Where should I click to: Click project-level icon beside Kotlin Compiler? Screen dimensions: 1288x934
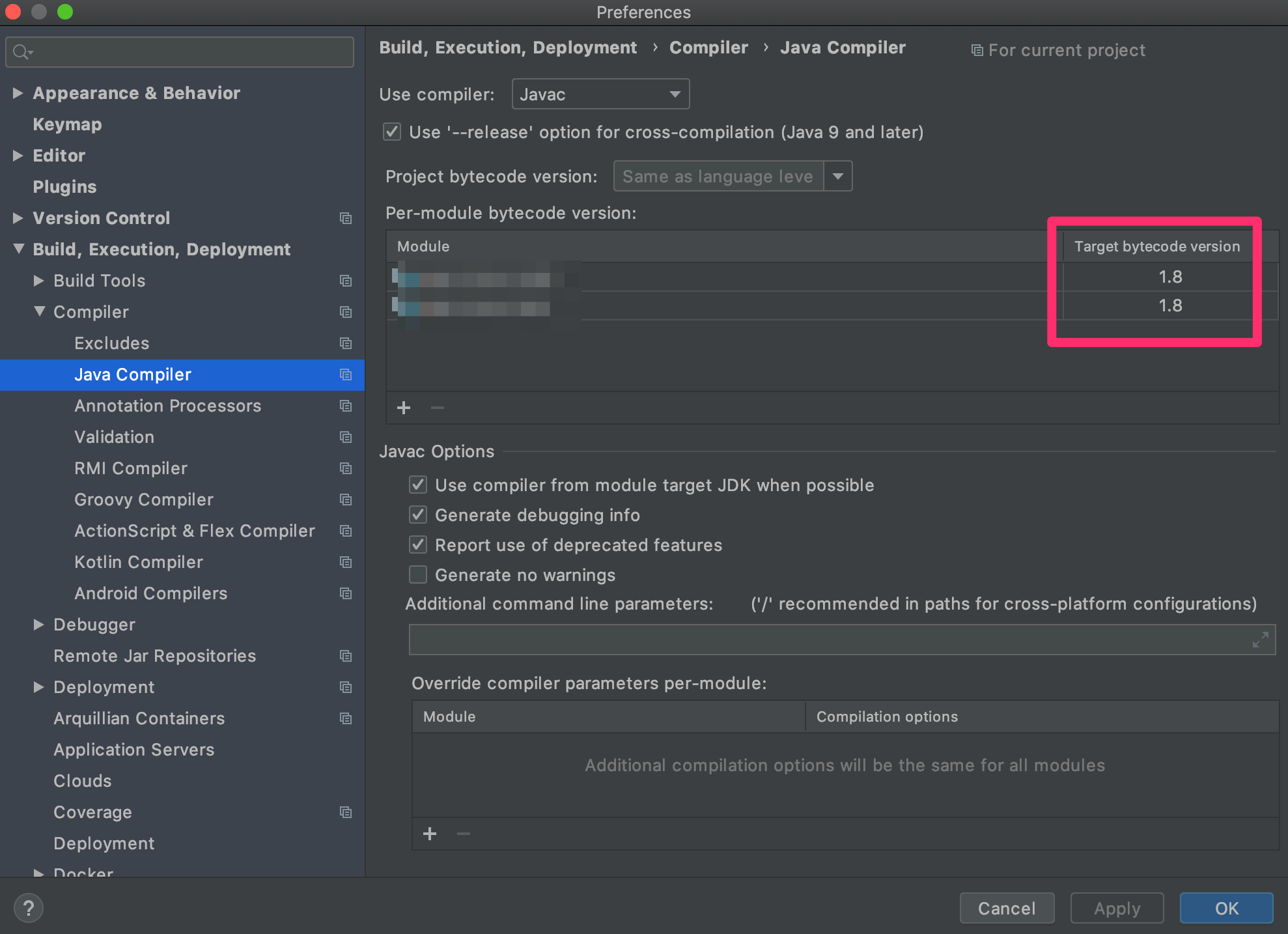click(346, 562)
